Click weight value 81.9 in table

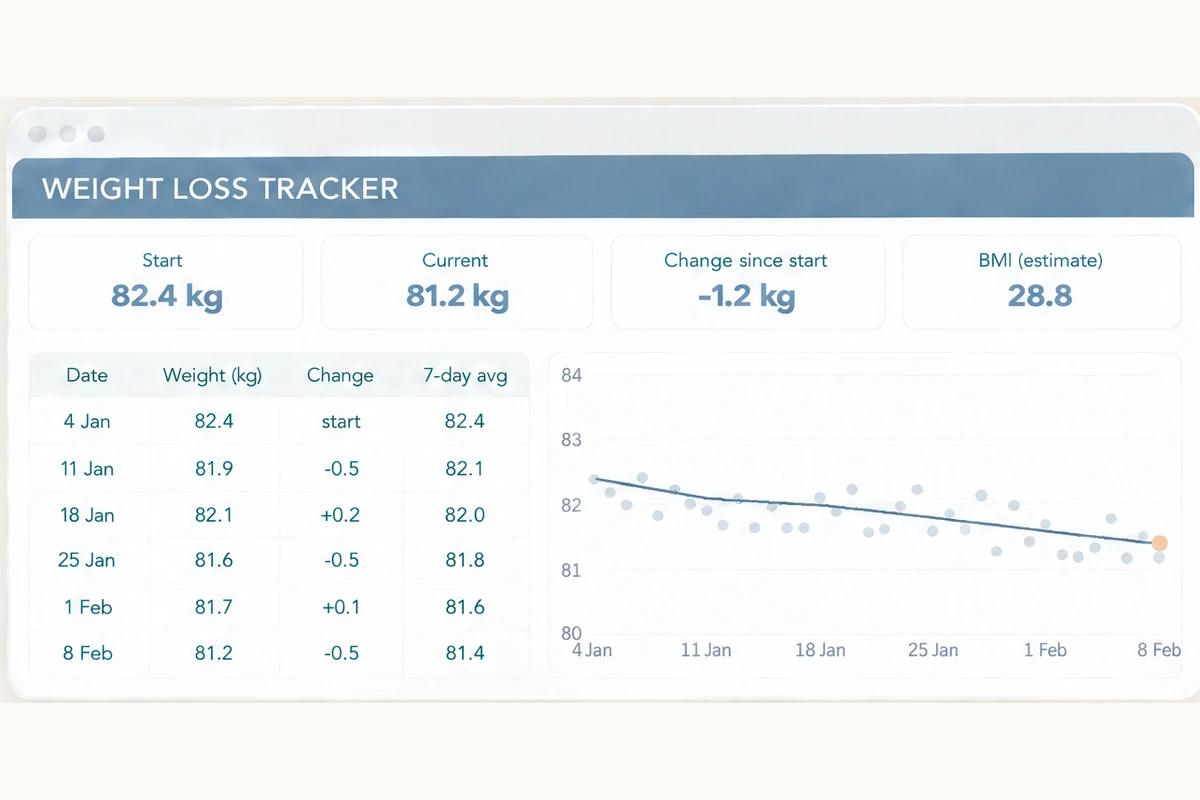point(214,468)
